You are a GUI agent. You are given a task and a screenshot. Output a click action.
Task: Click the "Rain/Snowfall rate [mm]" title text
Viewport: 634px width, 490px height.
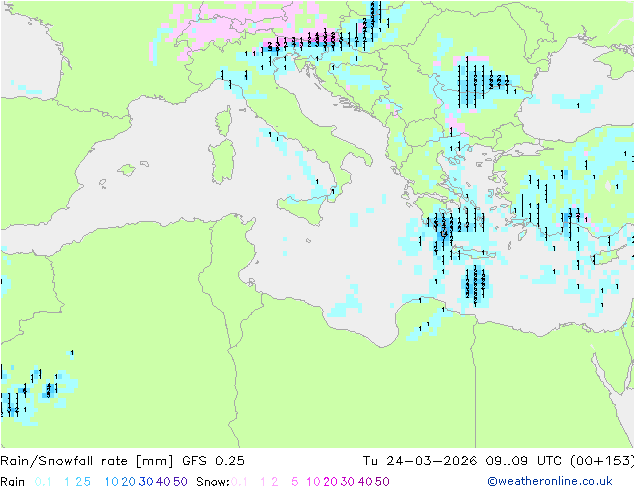tap(87, 461)
